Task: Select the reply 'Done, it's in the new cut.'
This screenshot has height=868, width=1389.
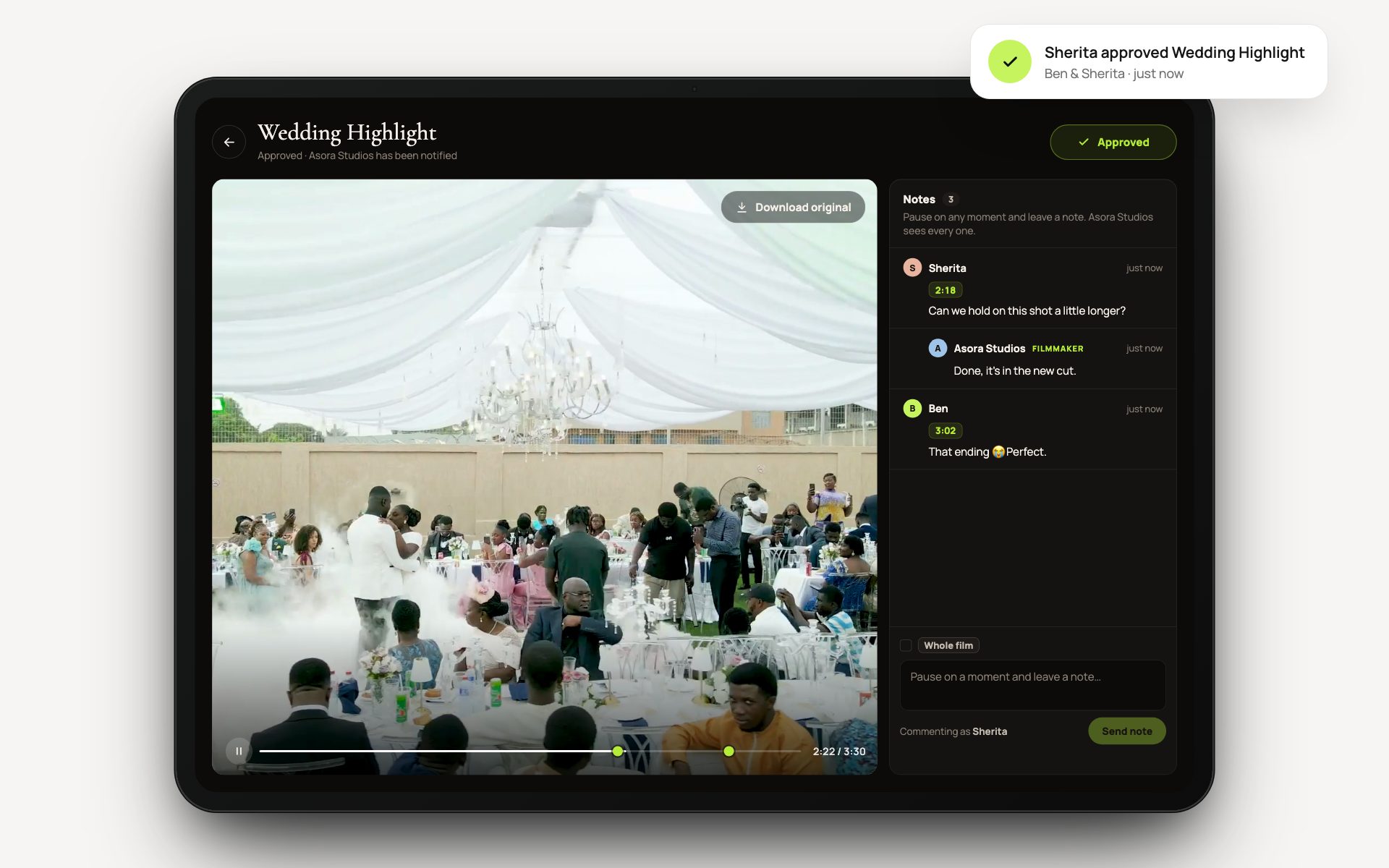Action: coord(1014,370)
